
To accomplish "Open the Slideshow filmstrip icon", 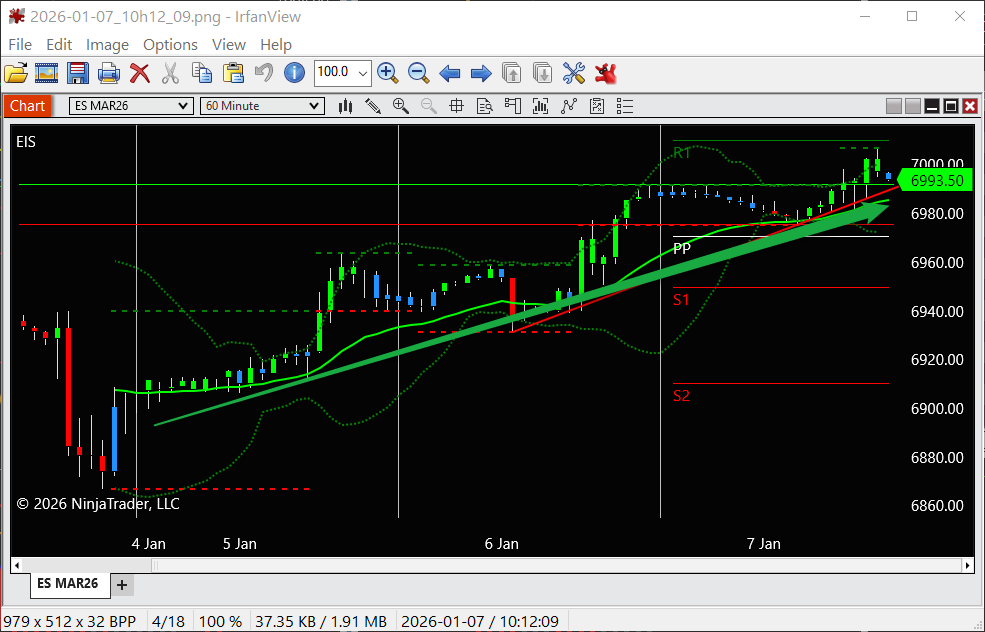I will (46, 74).
